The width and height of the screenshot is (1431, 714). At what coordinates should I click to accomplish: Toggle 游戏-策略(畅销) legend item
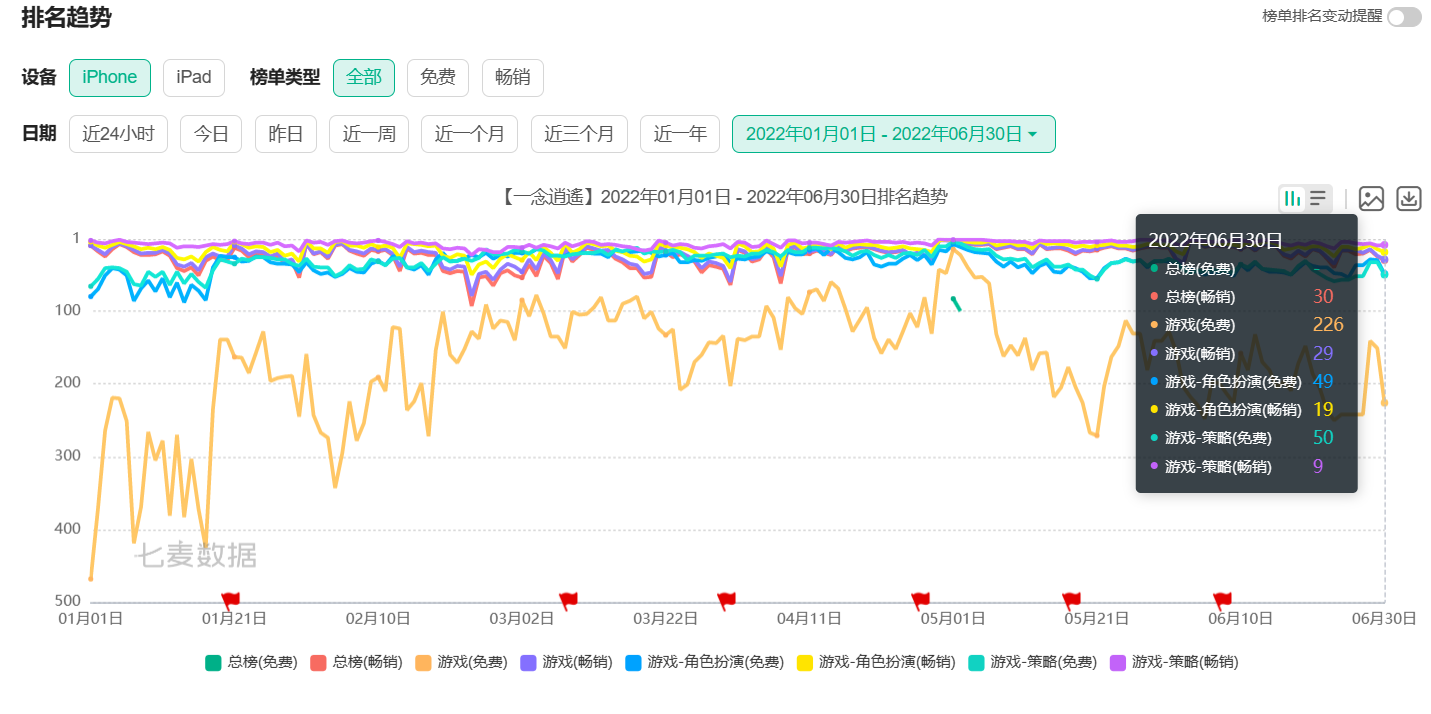(1174, 662)
